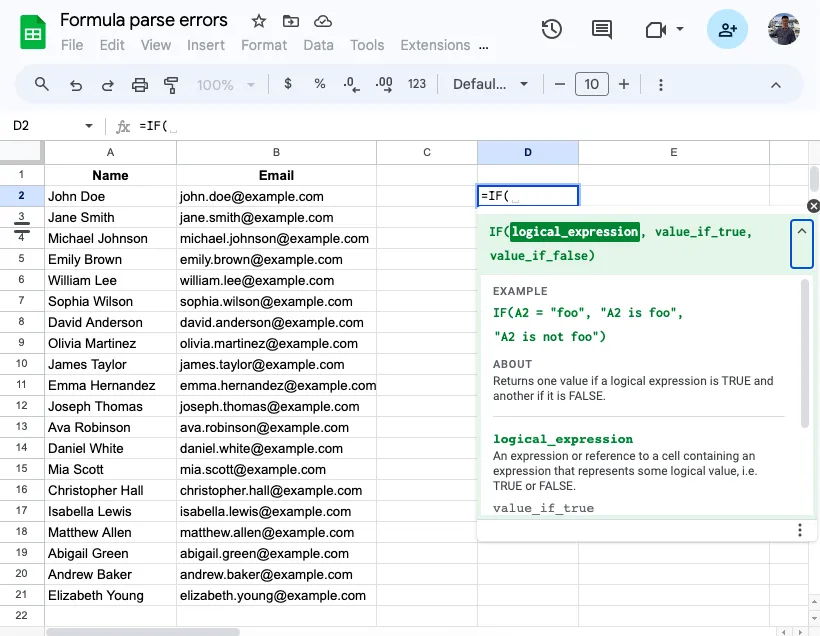Check the cloud document status icon
Screen dimensions: 820x636
pos(323,21)
